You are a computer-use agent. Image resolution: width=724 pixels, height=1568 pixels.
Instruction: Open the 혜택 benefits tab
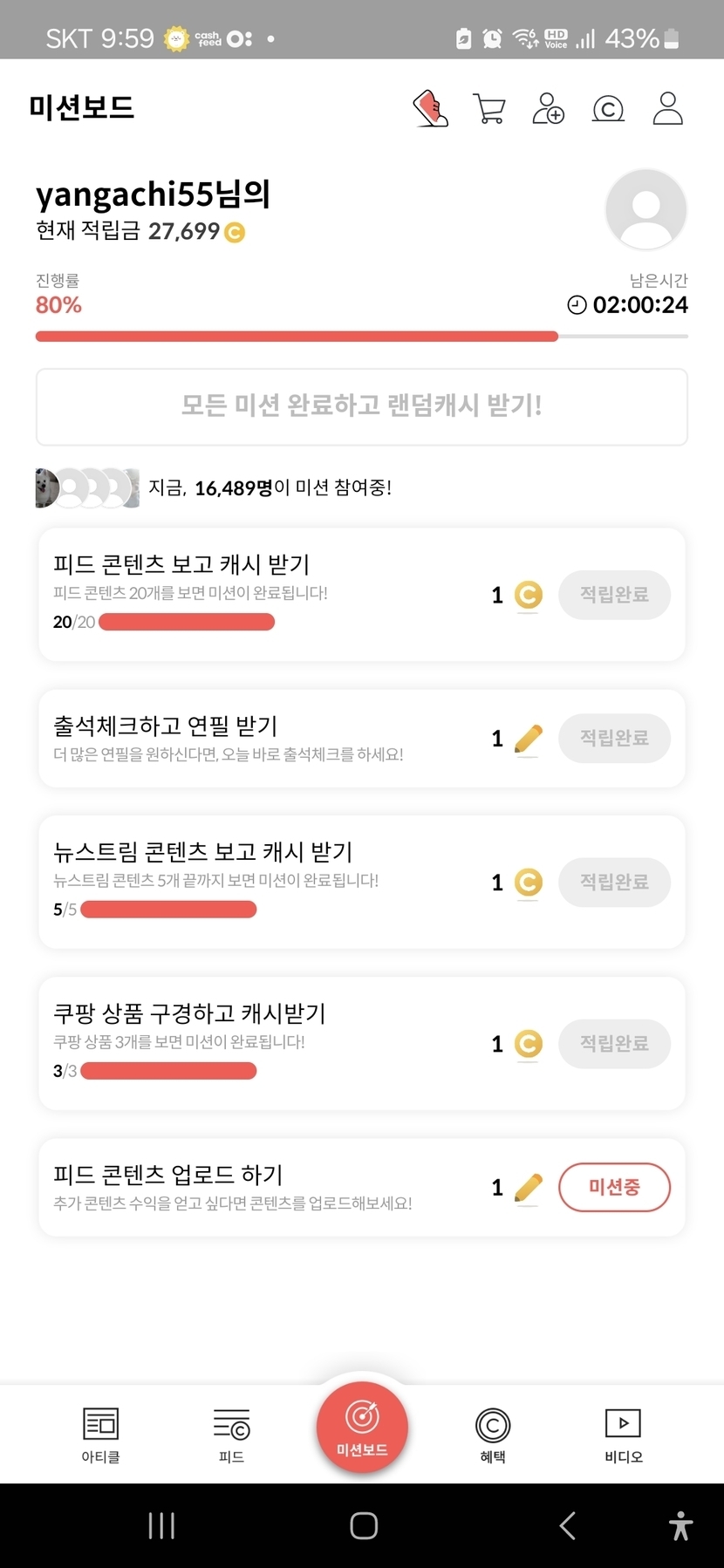[493, 1435]
